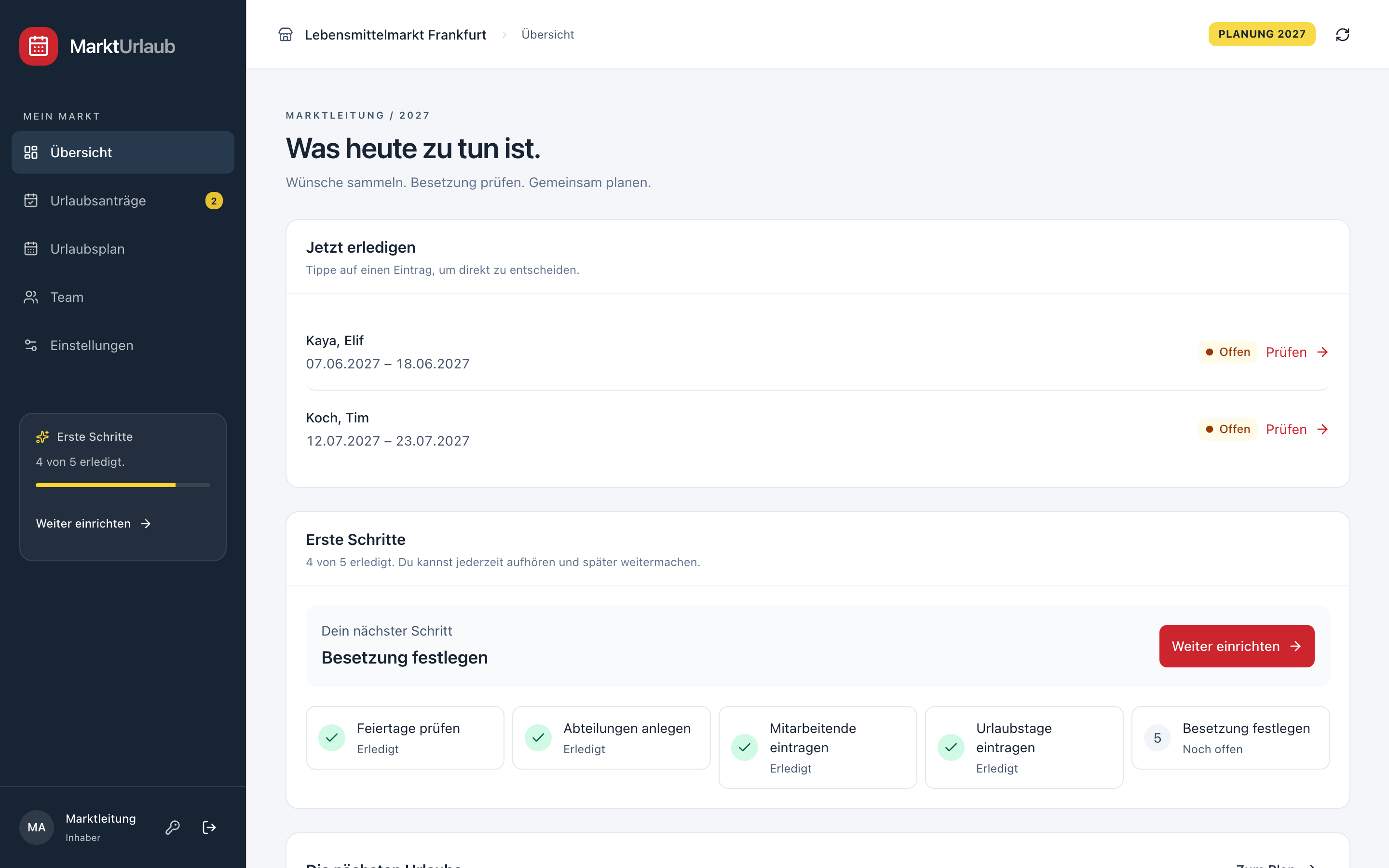Image resolution: width=1389 pixels, height=868 pixels.
Task: Log out via the exit icon
Action: 209,827
